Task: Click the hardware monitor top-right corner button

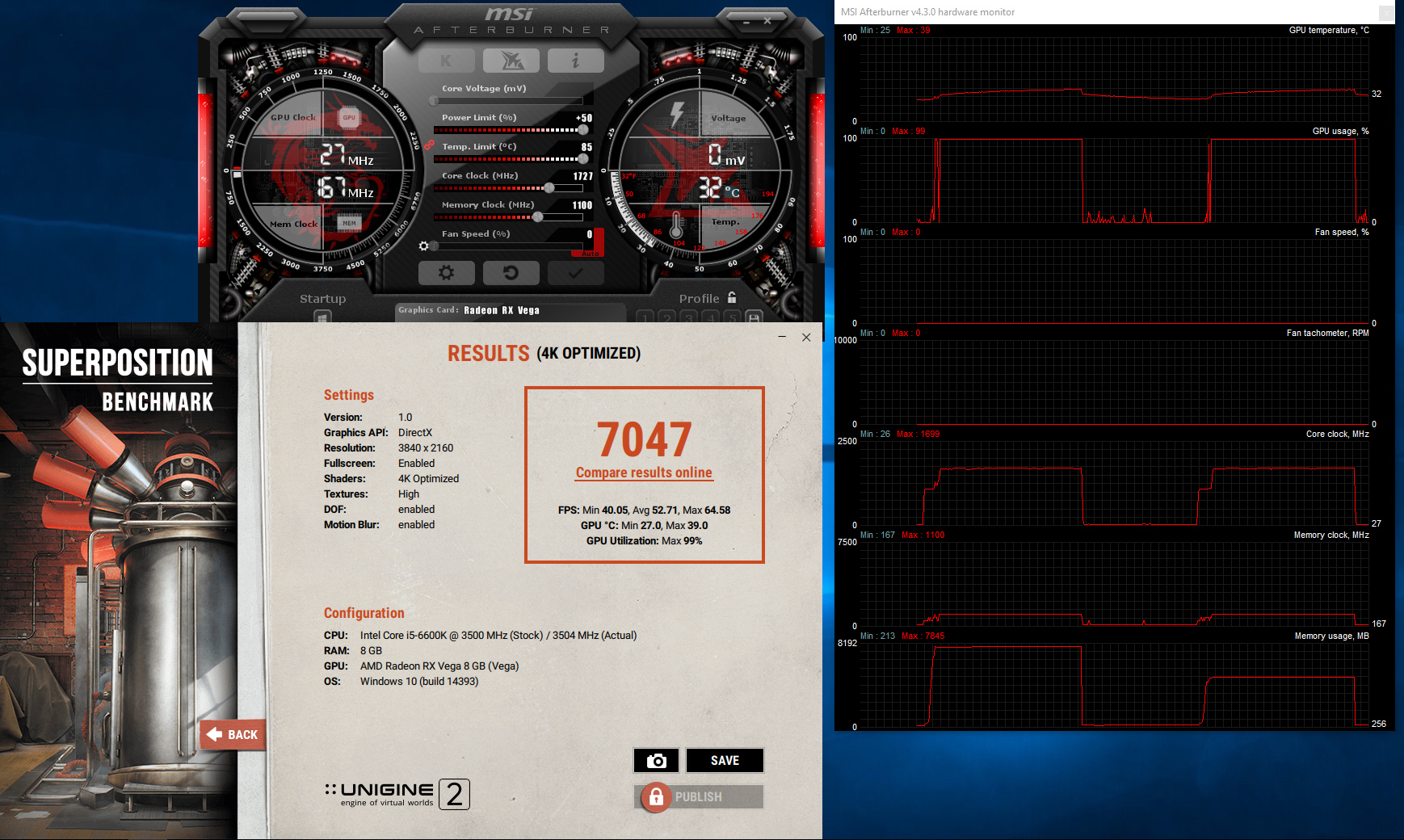Action: pos(1386,12)
